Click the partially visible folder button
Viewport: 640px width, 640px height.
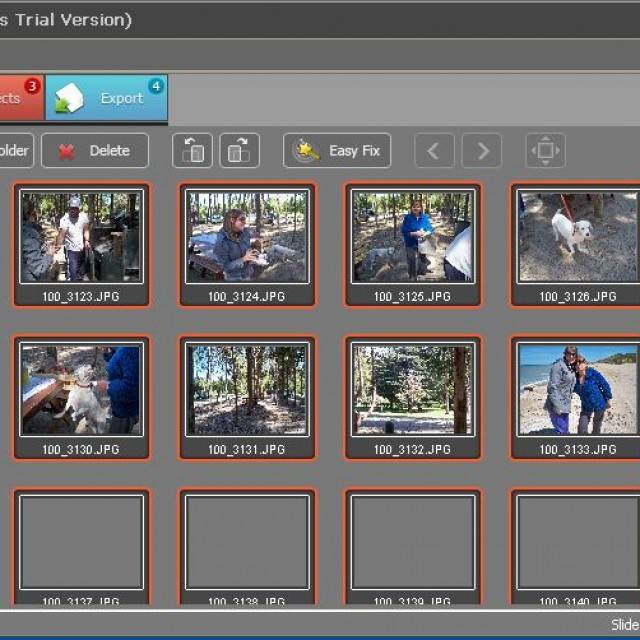click(15, 151)
